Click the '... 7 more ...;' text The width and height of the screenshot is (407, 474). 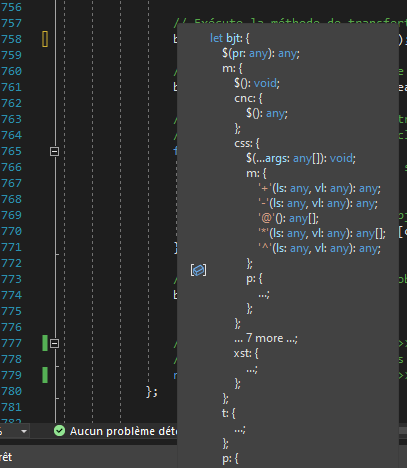[266, 338]
